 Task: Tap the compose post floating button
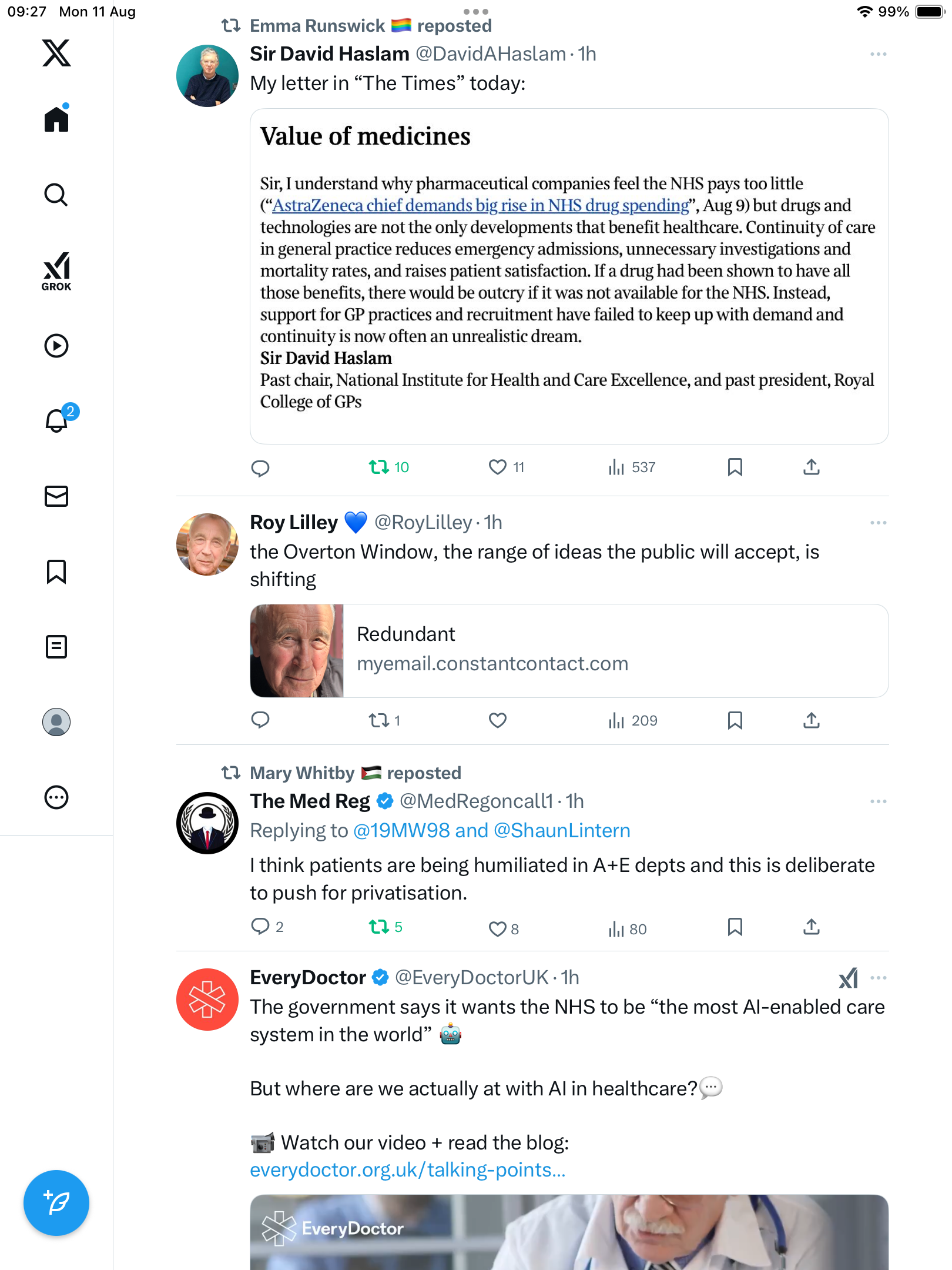click(x=56, y=1202)
